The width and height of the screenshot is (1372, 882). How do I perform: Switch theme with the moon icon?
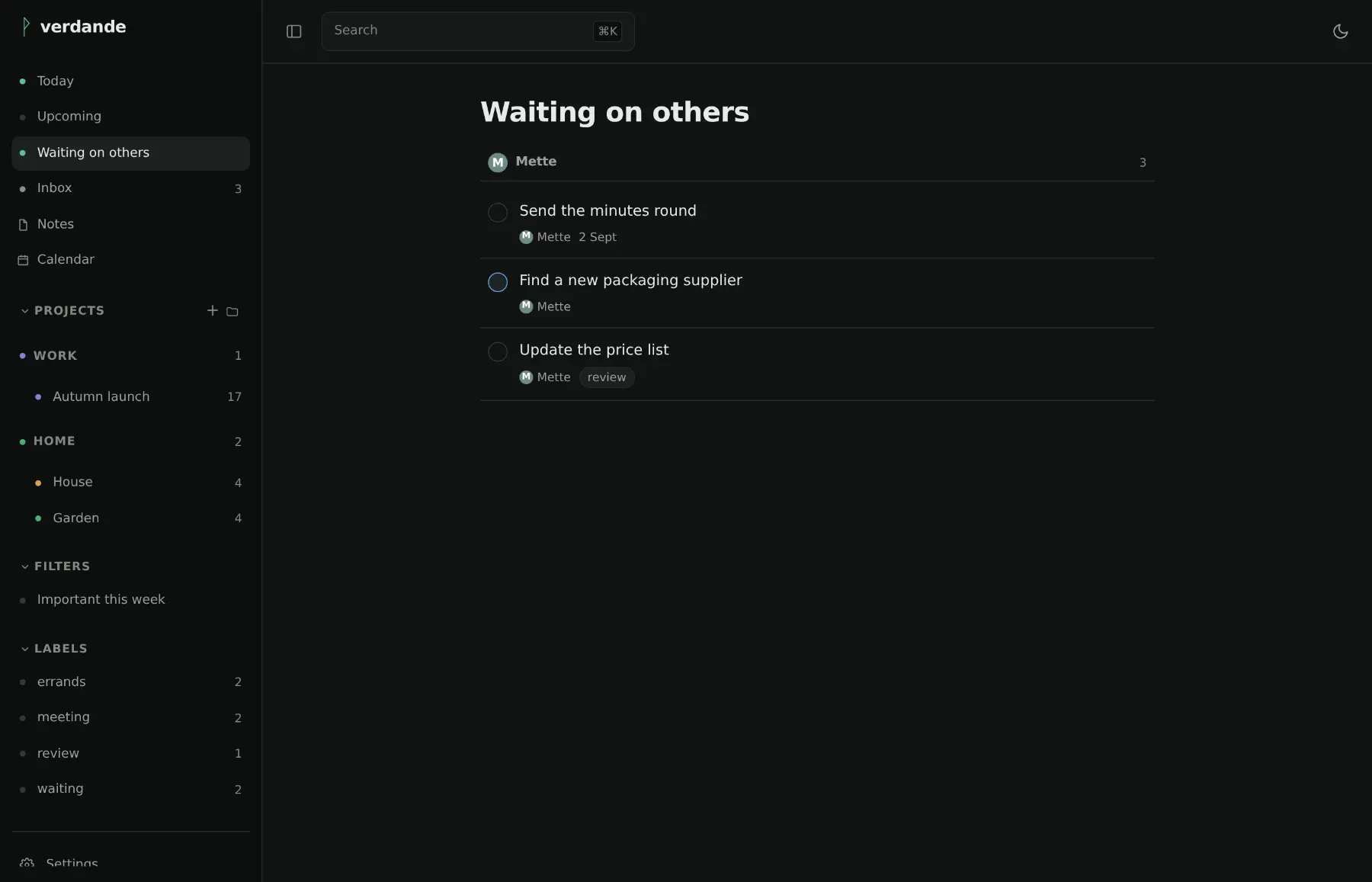coord(1340,31)
